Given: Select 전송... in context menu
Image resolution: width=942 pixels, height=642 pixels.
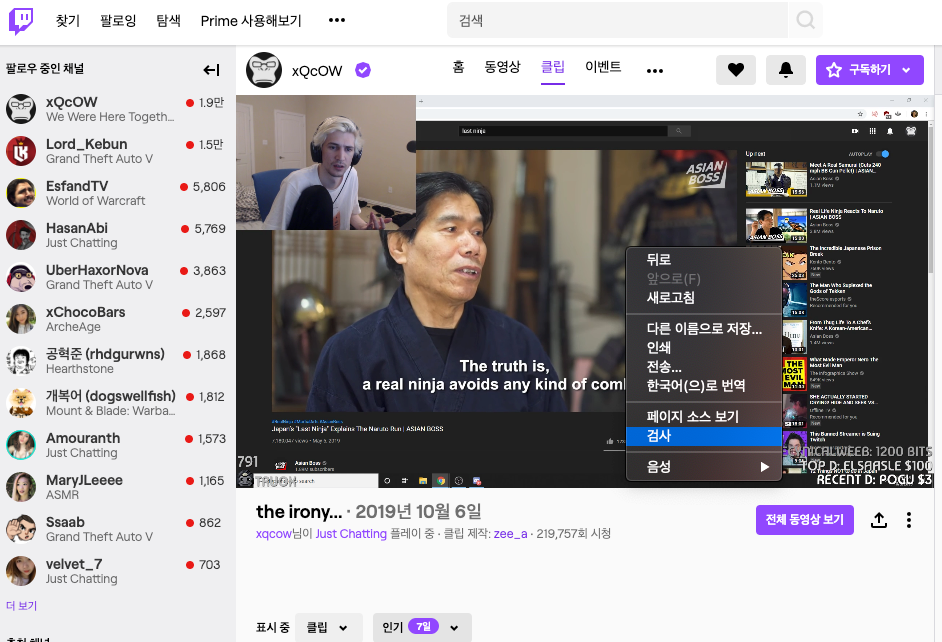Looking at the screenshot, I should tap(703, 366).
